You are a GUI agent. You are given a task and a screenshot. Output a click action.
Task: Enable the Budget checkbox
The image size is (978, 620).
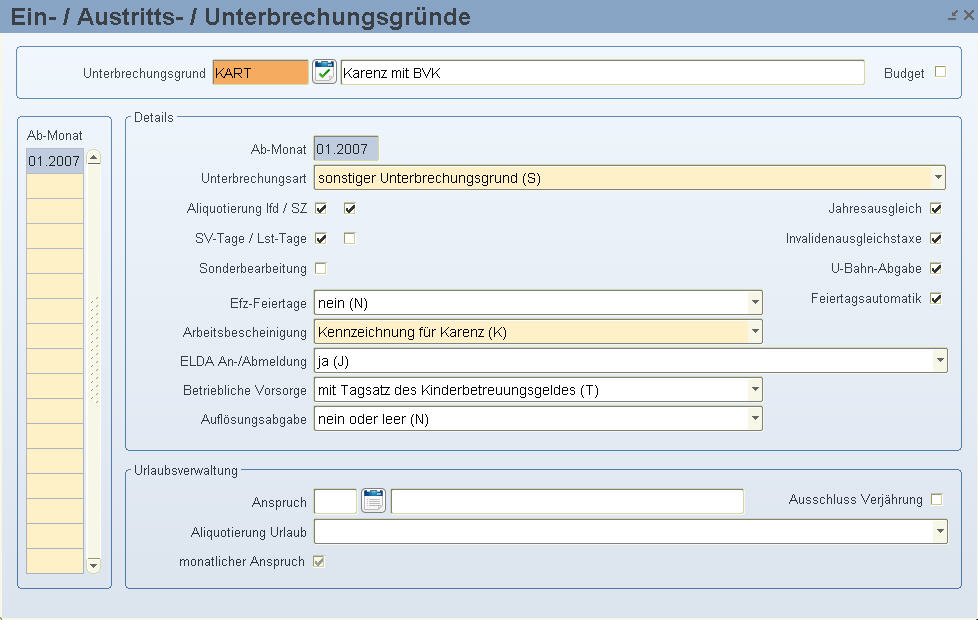tap(940, 72)
